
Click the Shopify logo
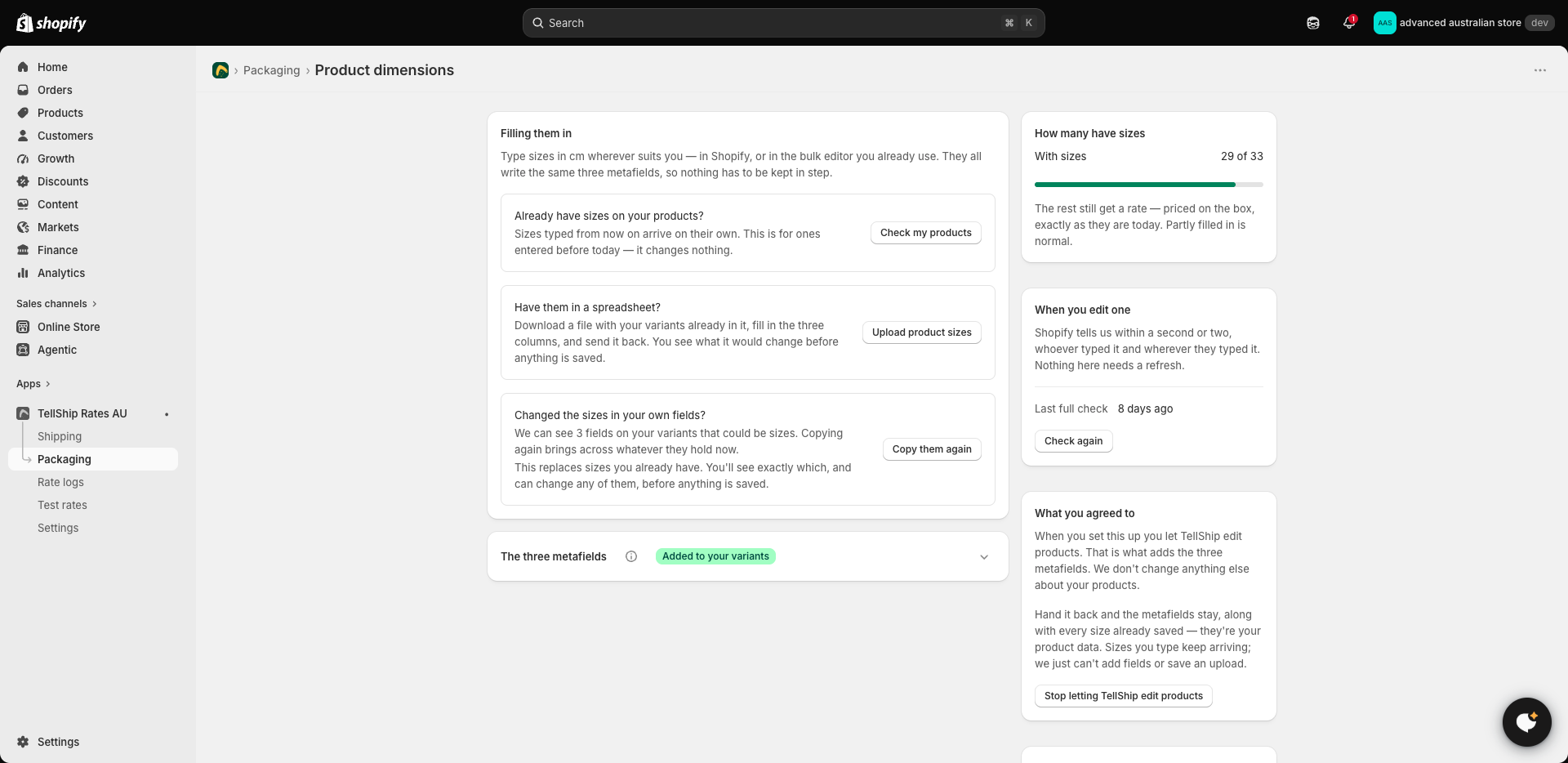[51, 23]
